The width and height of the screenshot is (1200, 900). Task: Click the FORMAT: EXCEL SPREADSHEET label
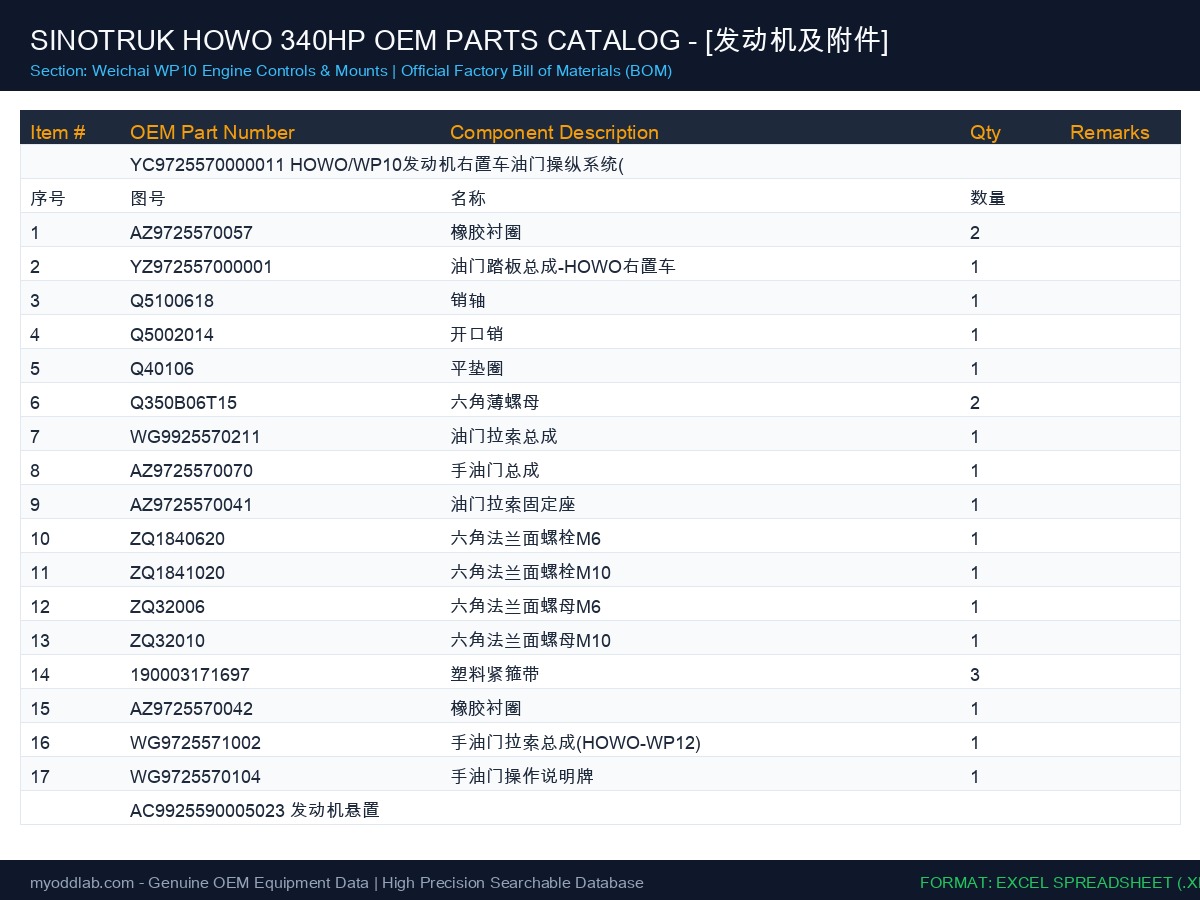pyautogui.click(x=1060, y=883)
